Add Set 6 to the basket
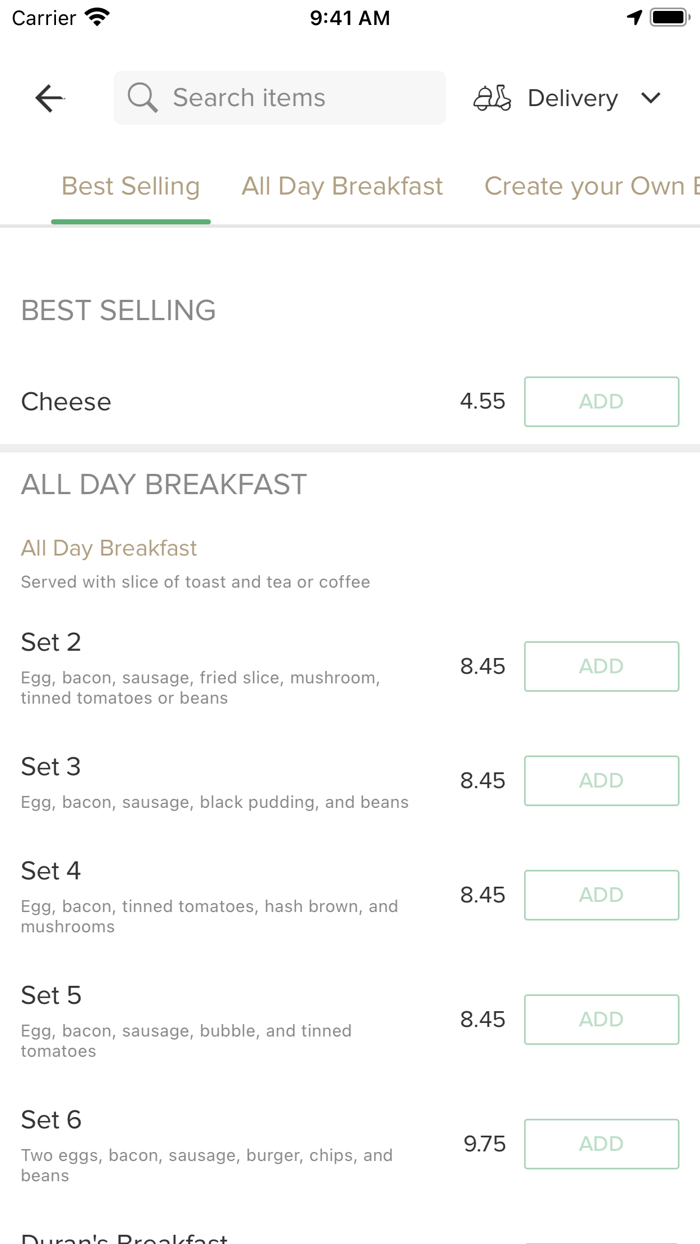700x1244 pixels. click(601, 1144)
